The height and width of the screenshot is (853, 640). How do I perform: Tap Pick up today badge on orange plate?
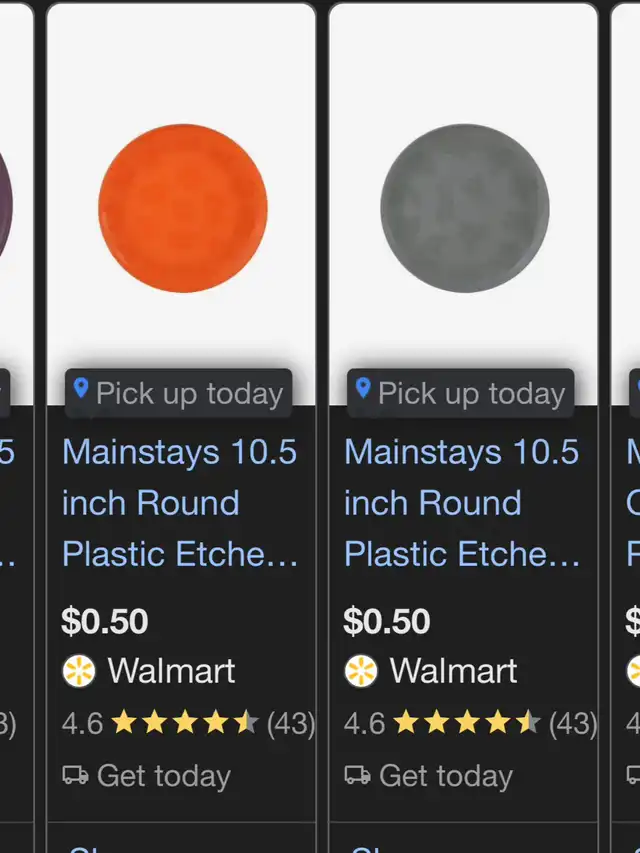click(189, 393)
